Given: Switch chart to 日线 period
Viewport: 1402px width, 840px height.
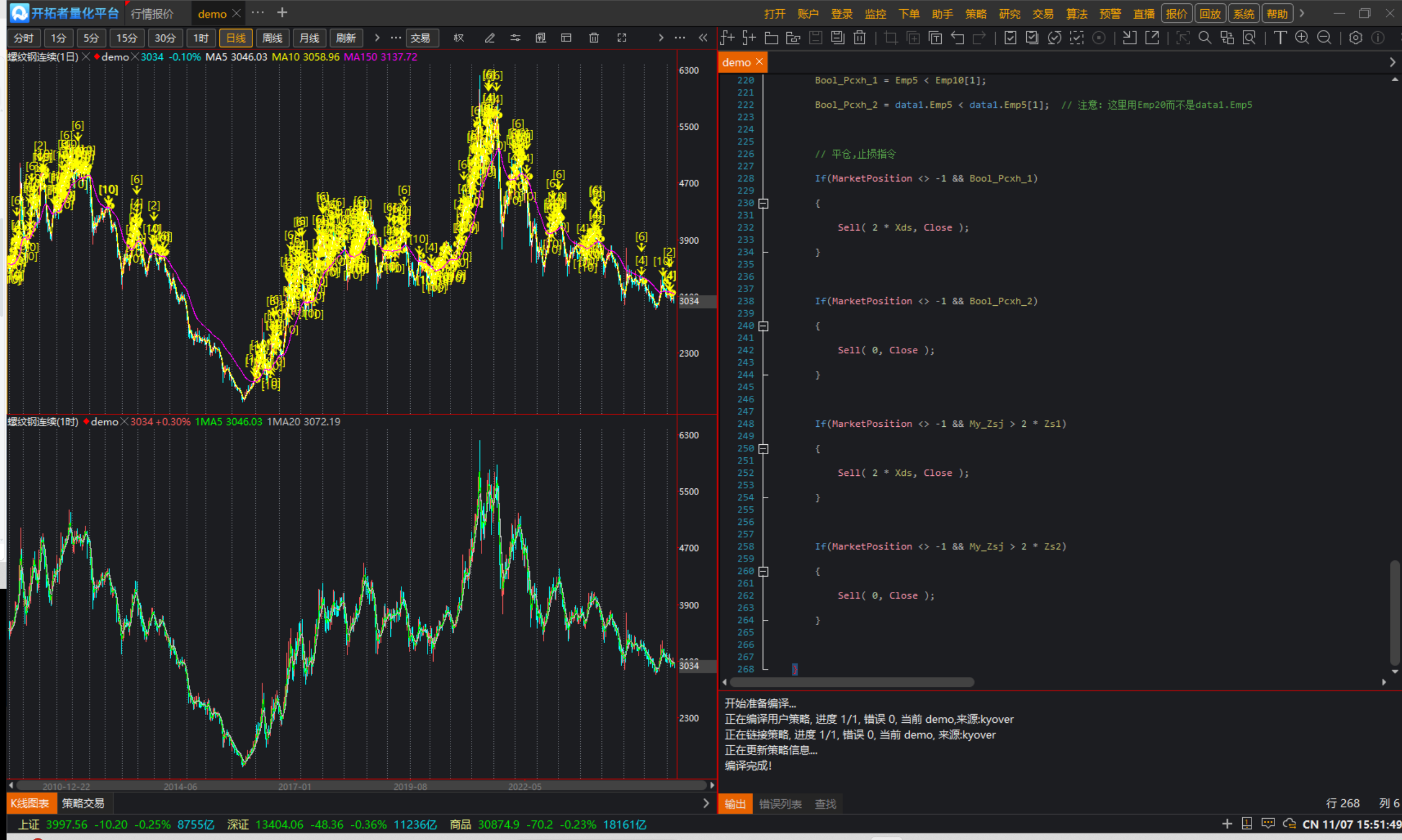Looking at the screenshot, I should coord(236,38).
